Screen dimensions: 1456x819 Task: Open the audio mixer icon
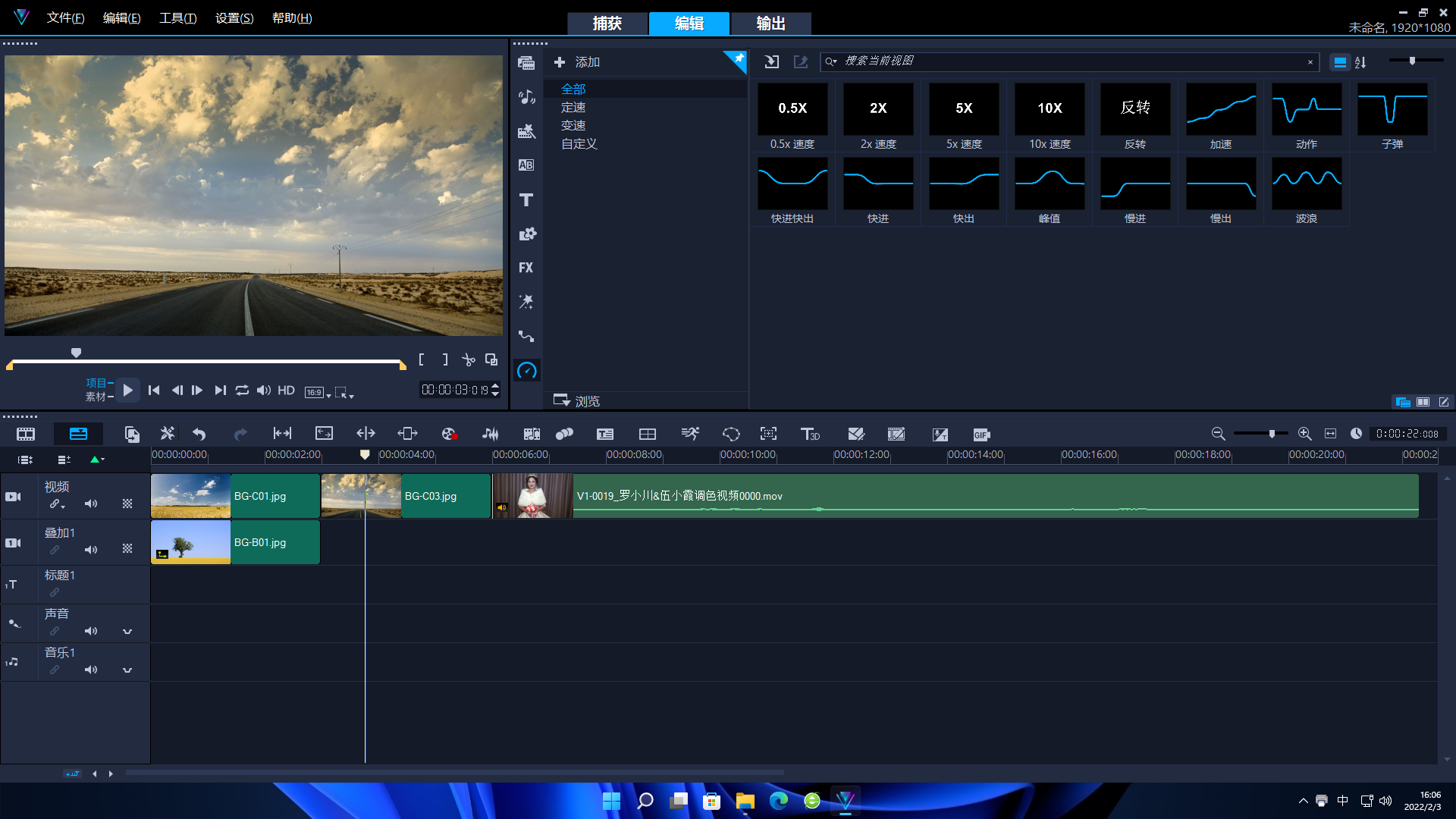(x=491, y=434)
